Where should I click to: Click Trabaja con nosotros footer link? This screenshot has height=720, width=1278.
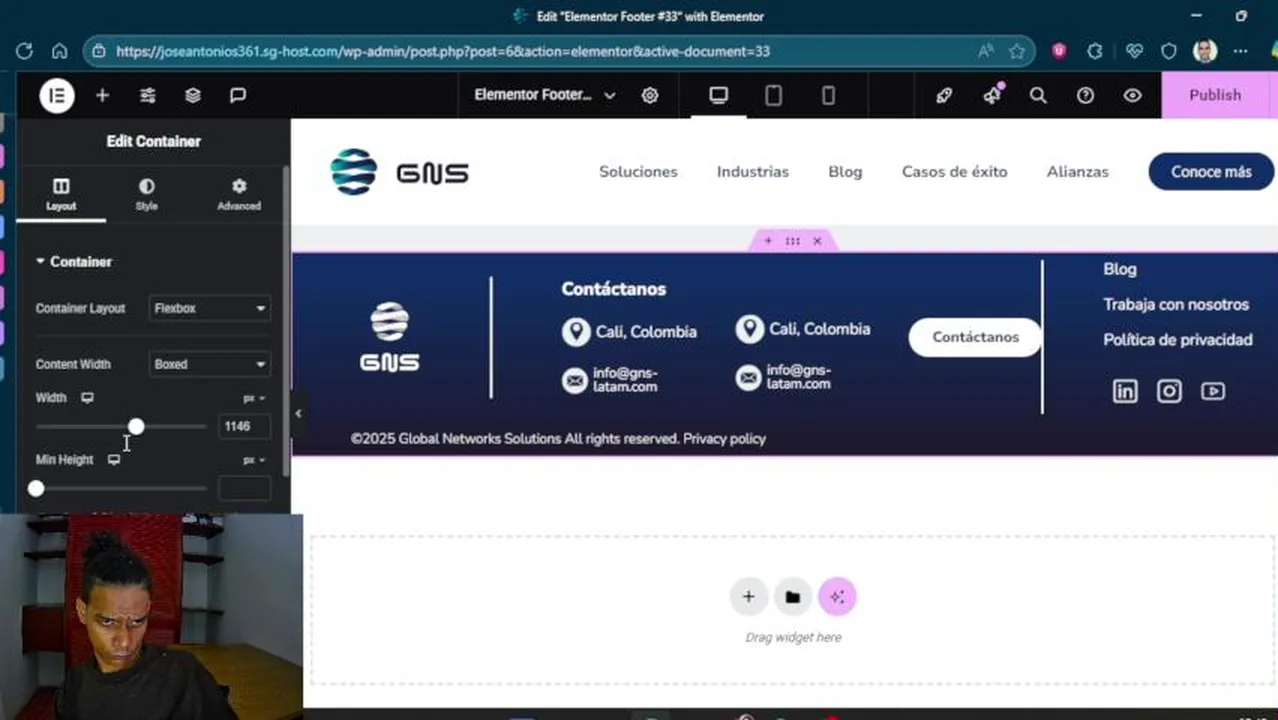(x=1176, y=304)
